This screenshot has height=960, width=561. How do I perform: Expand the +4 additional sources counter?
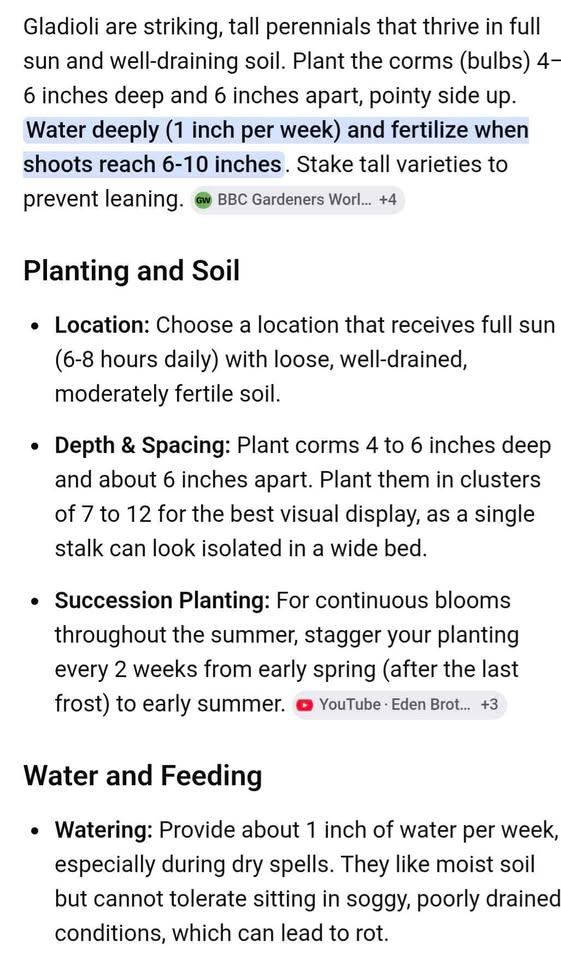click(x=388, y=200)
